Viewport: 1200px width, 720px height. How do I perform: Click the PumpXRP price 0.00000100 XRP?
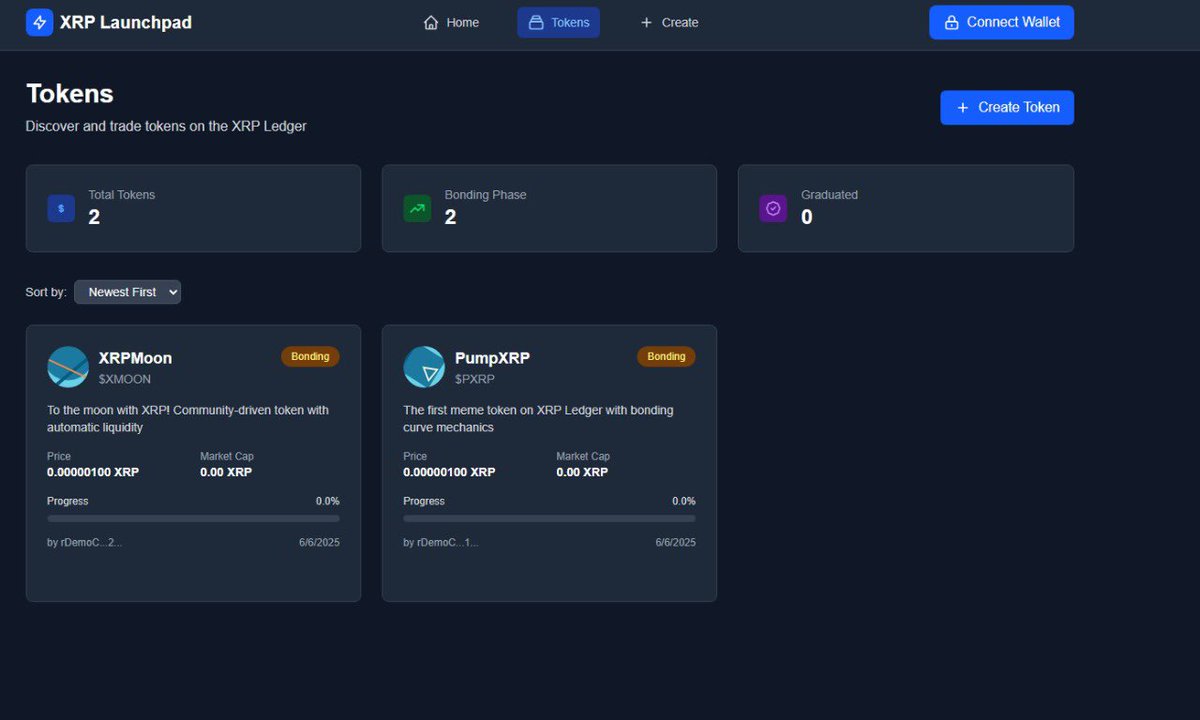[449, 472]
